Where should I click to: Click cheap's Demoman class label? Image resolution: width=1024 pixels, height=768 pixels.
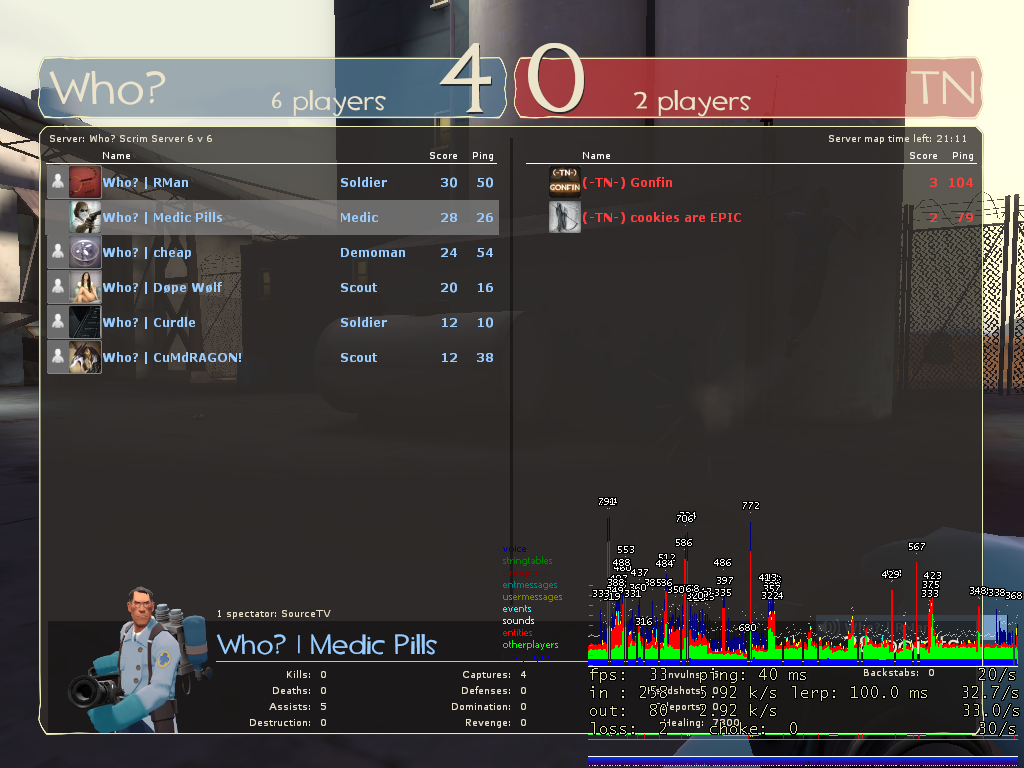point(373,253)
